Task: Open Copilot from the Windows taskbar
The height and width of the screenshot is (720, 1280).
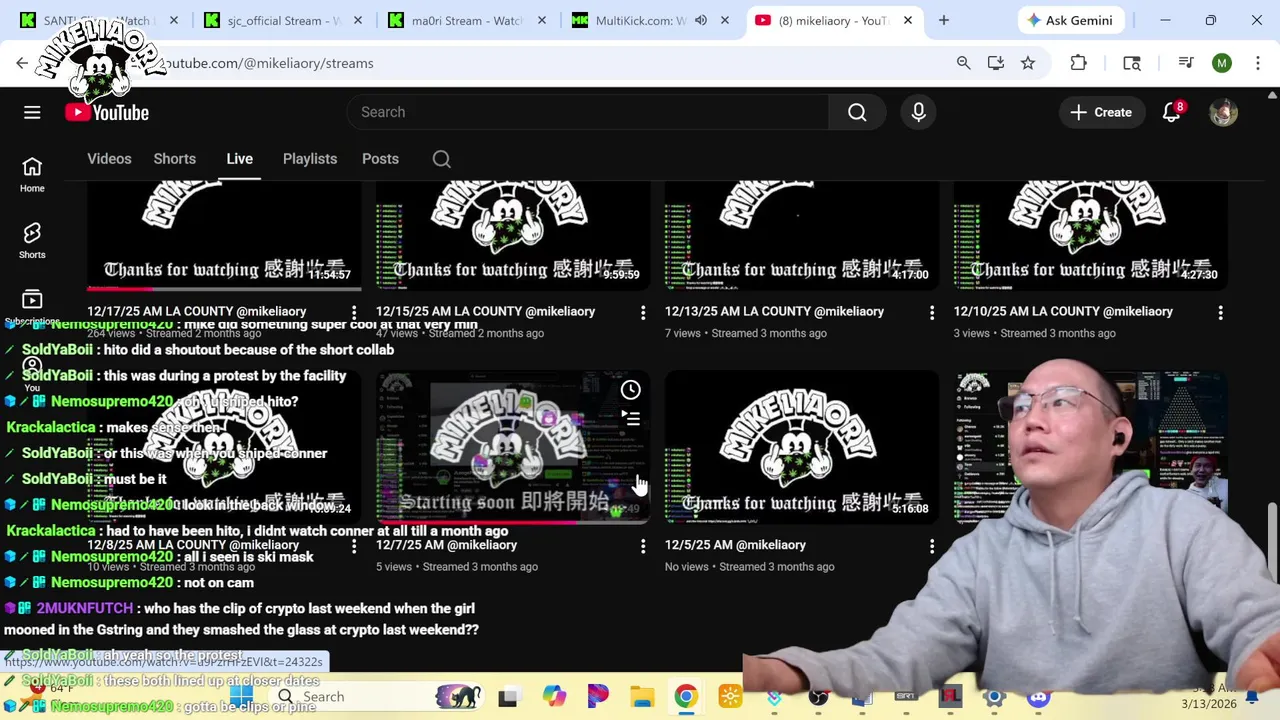Action: point(553,697)
